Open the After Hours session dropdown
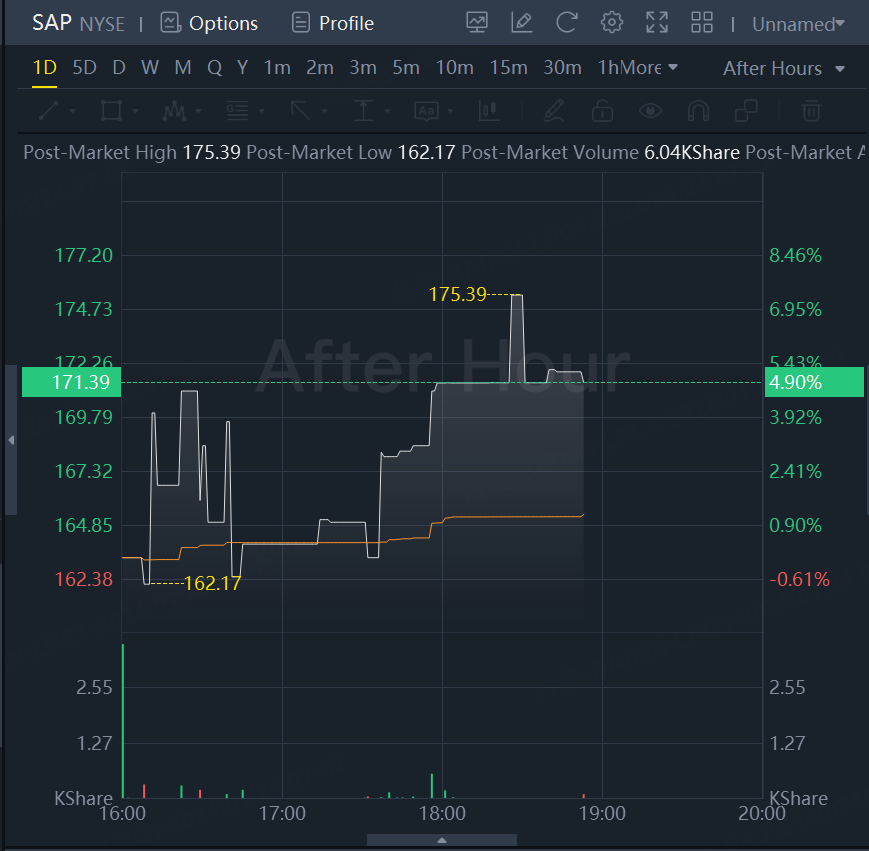Screen dimensions: 869x851 pos(784,68)
